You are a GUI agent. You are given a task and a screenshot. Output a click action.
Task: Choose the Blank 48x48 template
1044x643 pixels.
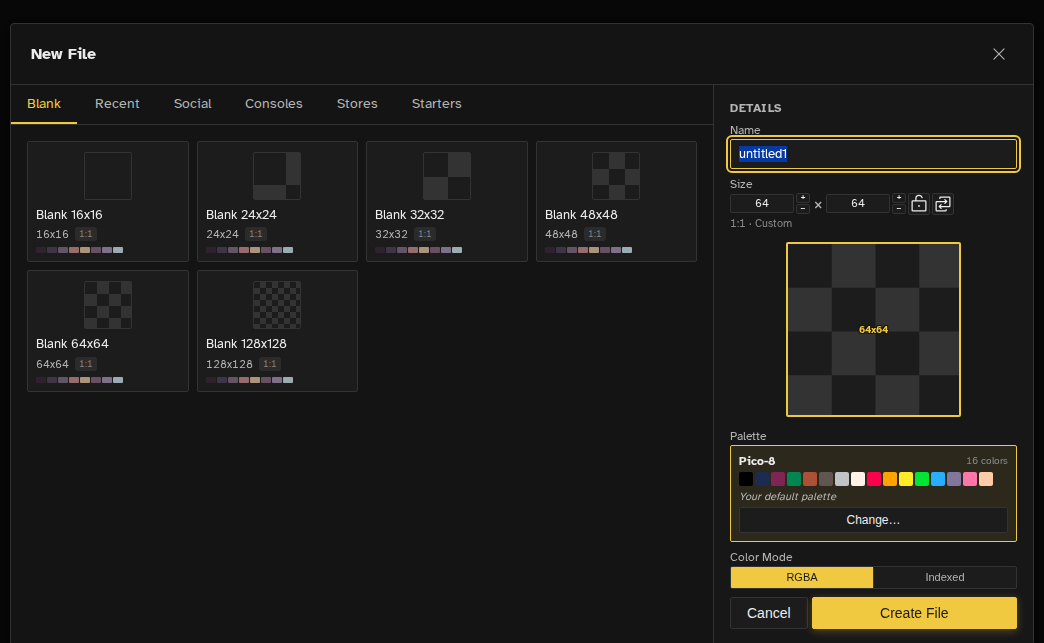coord(617,201)
